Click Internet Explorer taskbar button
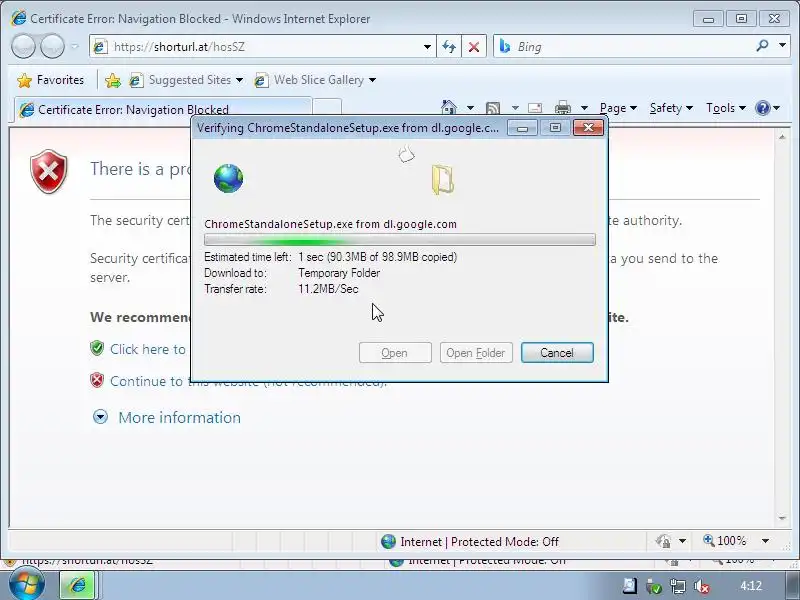 78,585
